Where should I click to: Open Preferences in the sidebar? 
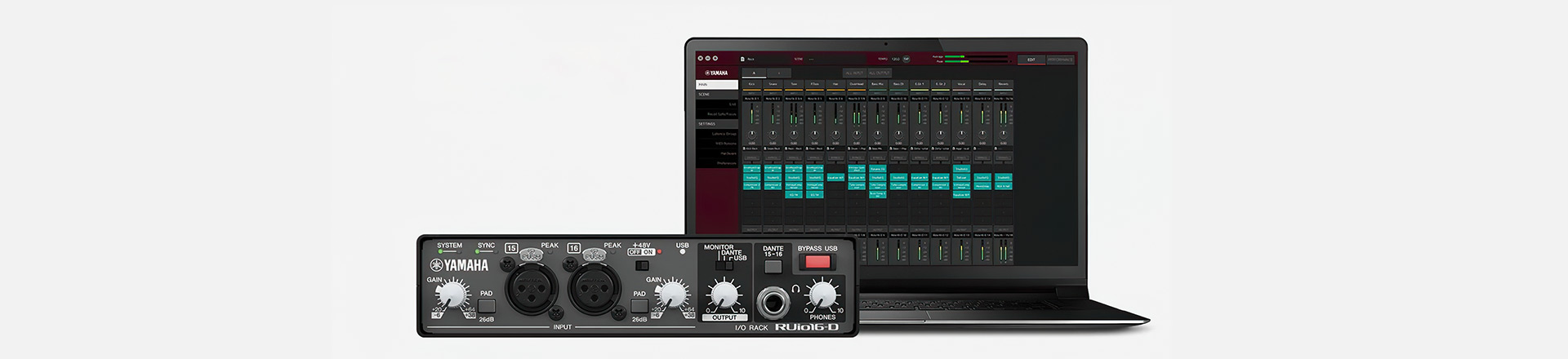pos(716,163)
